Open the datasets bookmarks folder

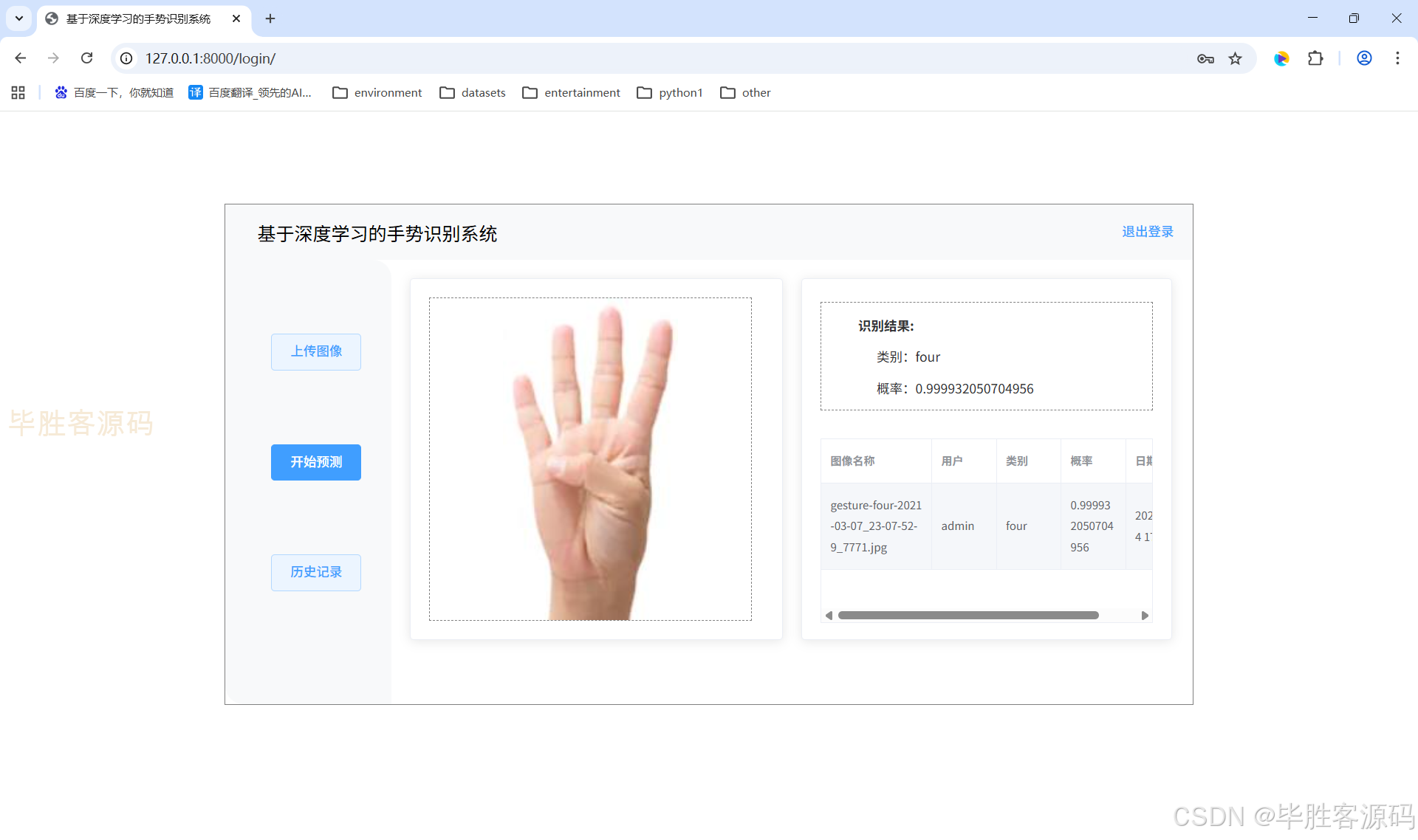(x=473, y=92)
